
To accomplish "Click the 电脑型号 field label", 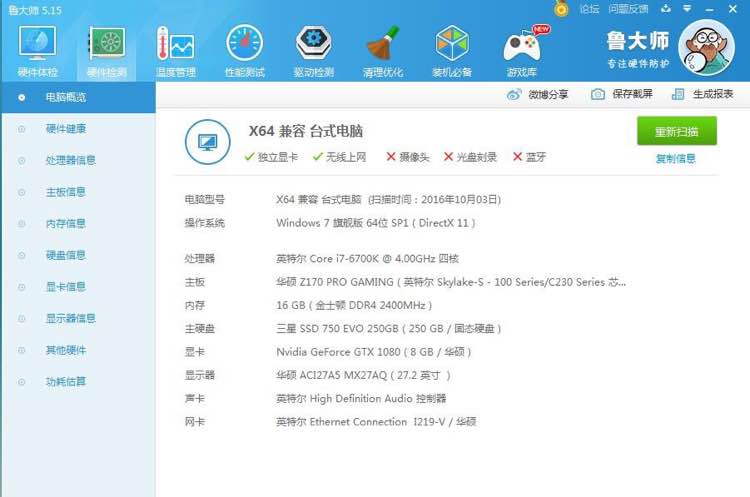I will click(x=204, y=199).
